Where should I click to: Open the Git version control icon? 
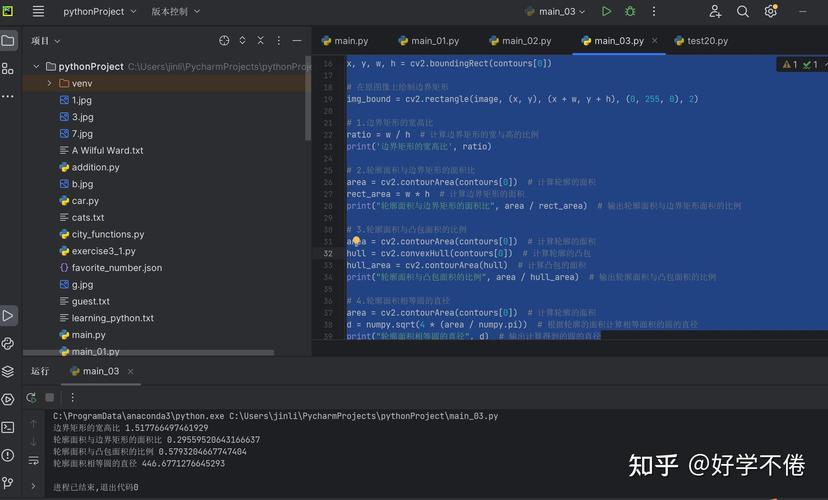pos(8,483)
